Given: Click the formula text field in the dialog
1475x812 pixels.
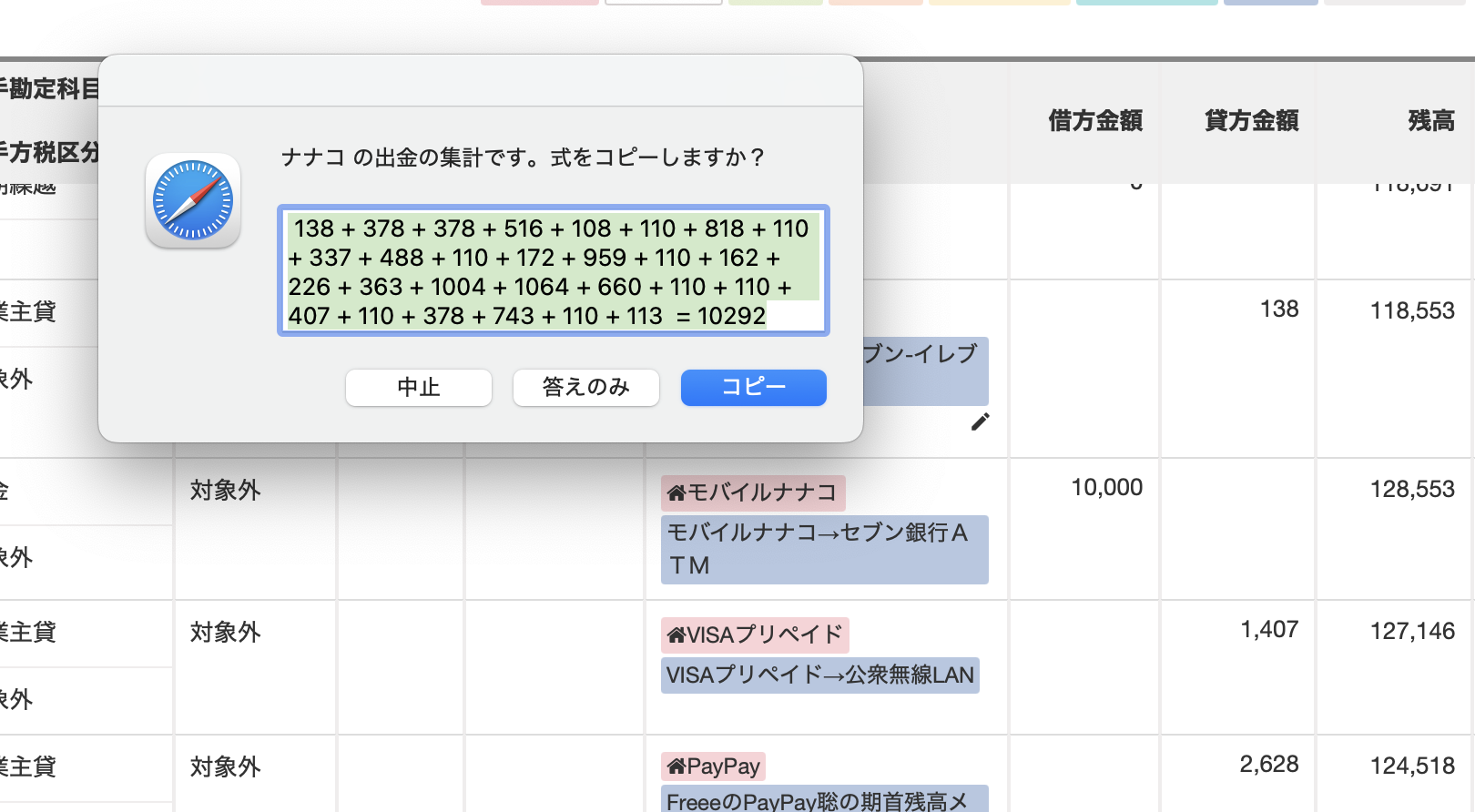Looking at the screenshot, I should pos(554,271).
